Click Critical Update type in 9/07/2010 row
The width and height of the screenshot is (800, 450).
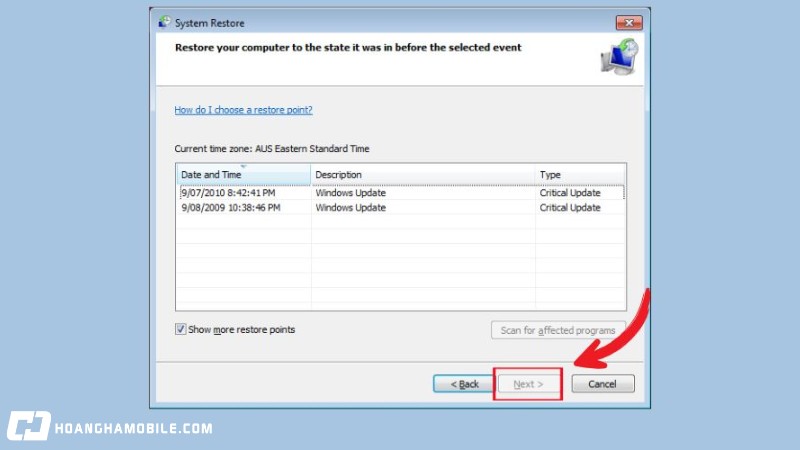tap(570, 193)
